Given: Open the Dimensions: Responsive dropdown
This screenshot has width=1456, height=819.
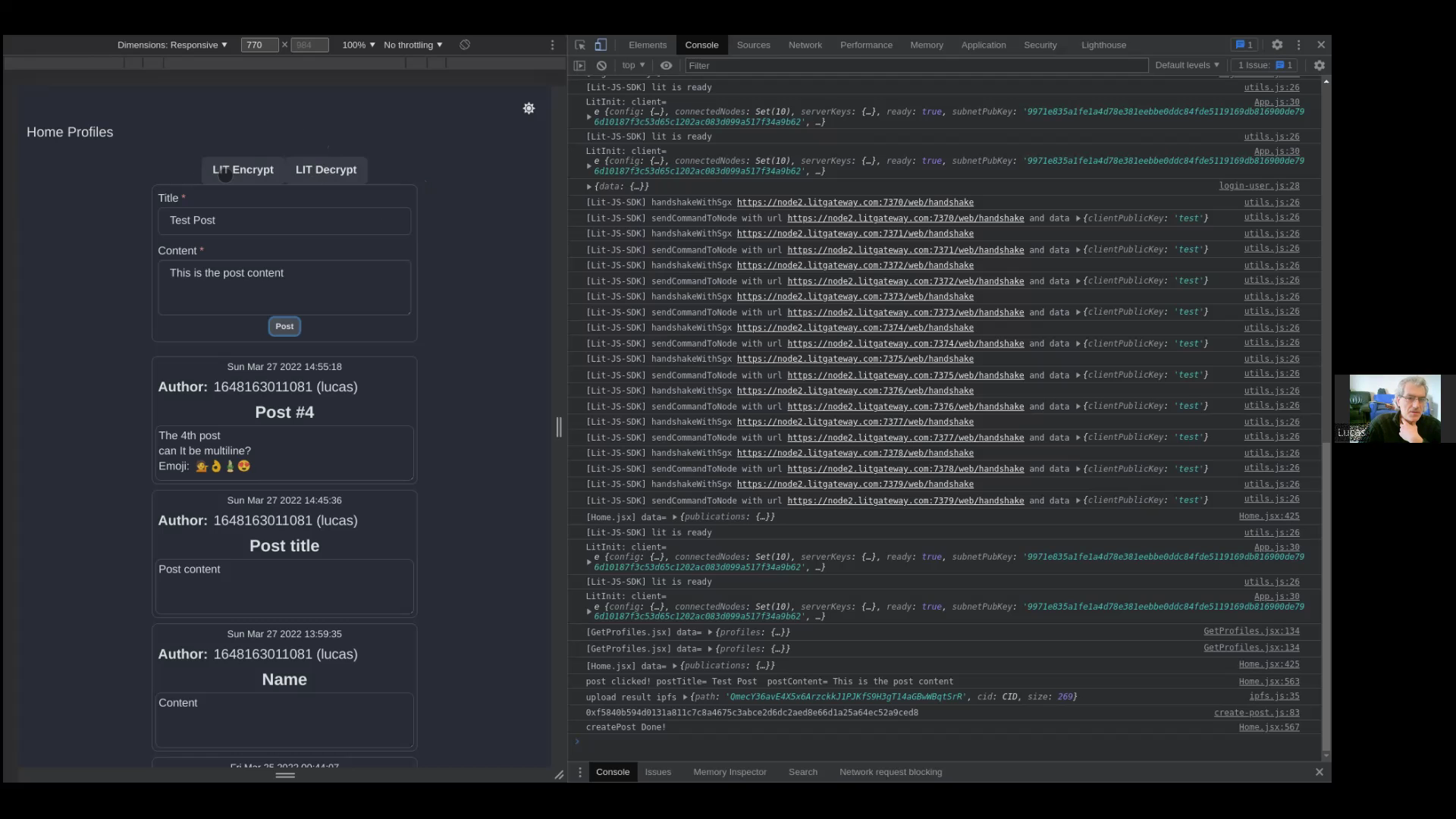Looking at the screenshot, I should tap(172, 45).
